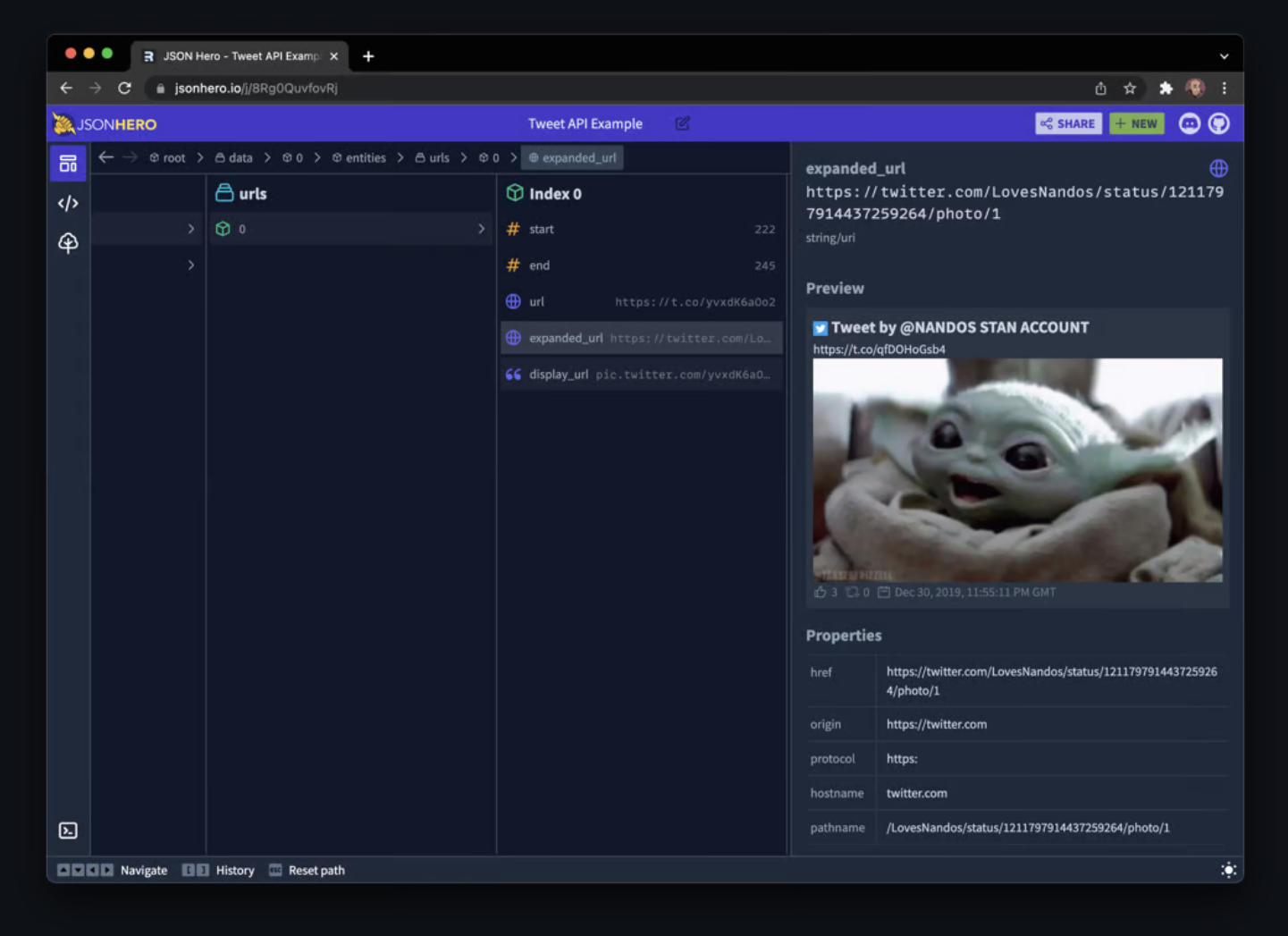The width and height of the screenshot is (1288, 936).
Task: Switch to JSON code editor view icon
Action: (x=68, y=203)
